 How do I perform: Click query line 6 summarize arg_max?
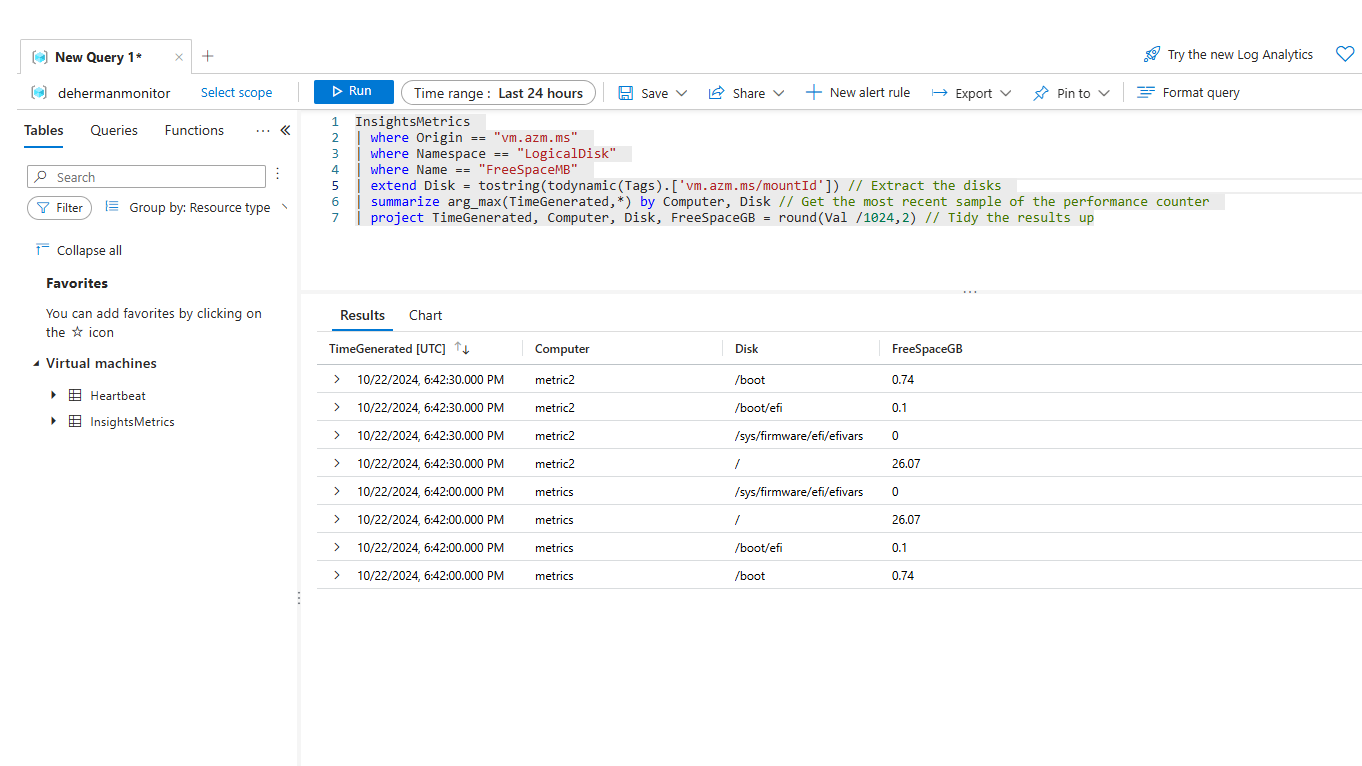[785, 201]
